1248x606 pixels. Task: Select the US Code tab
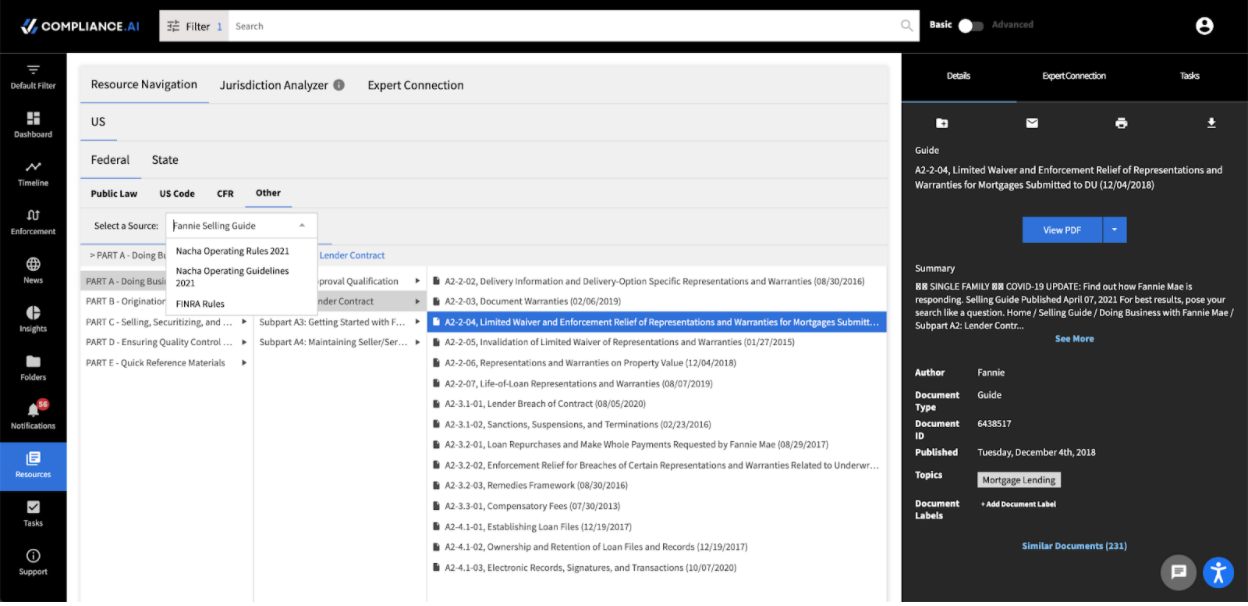(177, 194)
